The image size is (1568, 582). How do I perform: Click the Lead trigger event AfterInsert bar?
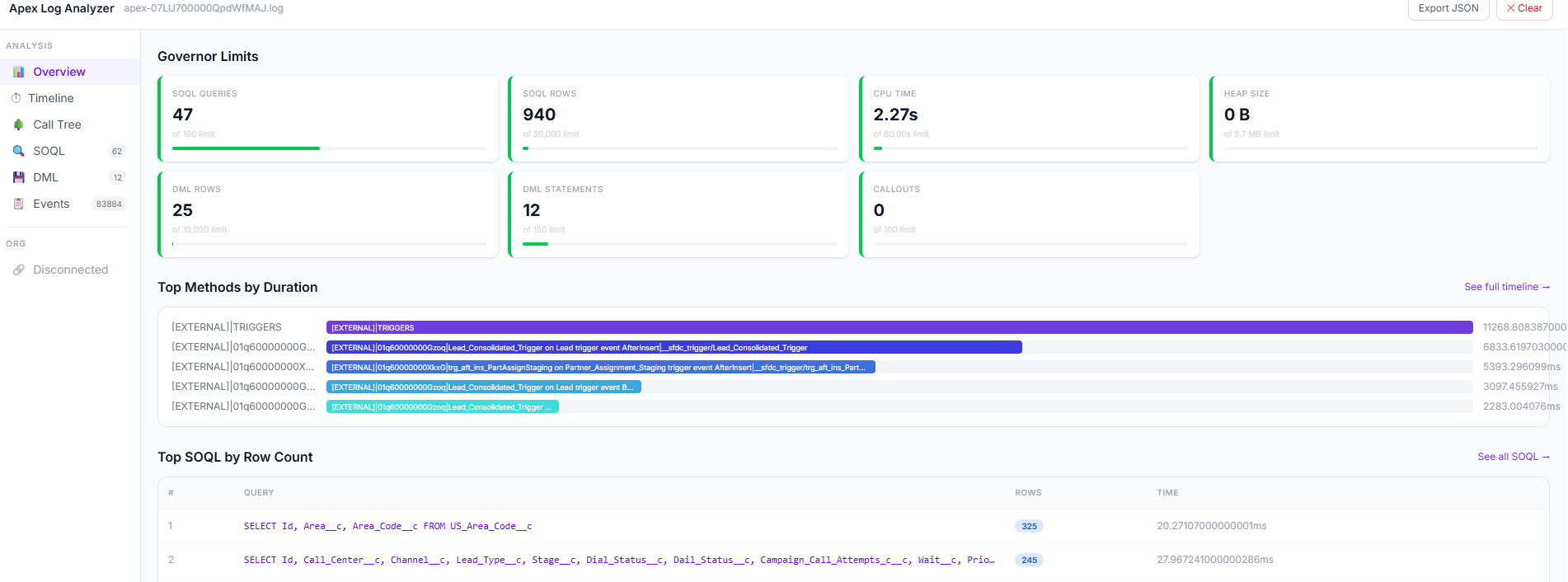[x=674, y=347]
